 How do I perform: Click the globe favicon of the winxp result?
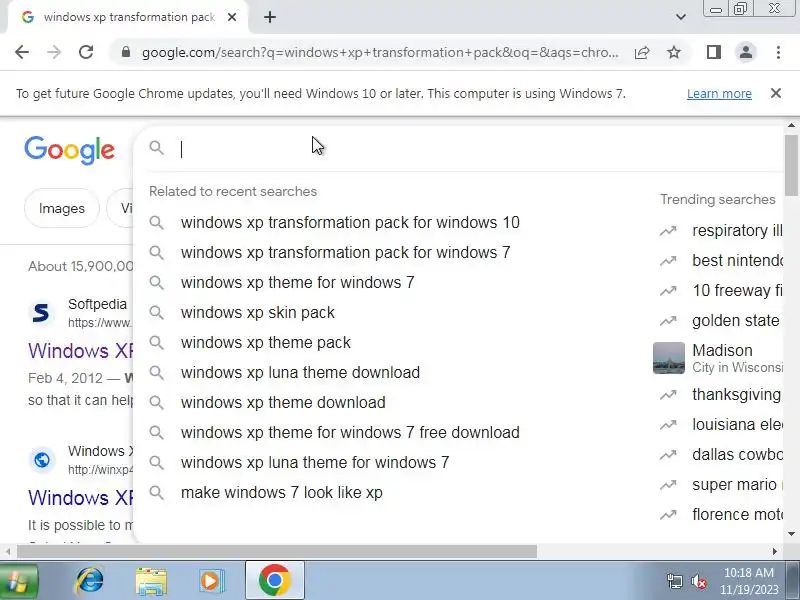pyautogui.click(x=41, y=460)
